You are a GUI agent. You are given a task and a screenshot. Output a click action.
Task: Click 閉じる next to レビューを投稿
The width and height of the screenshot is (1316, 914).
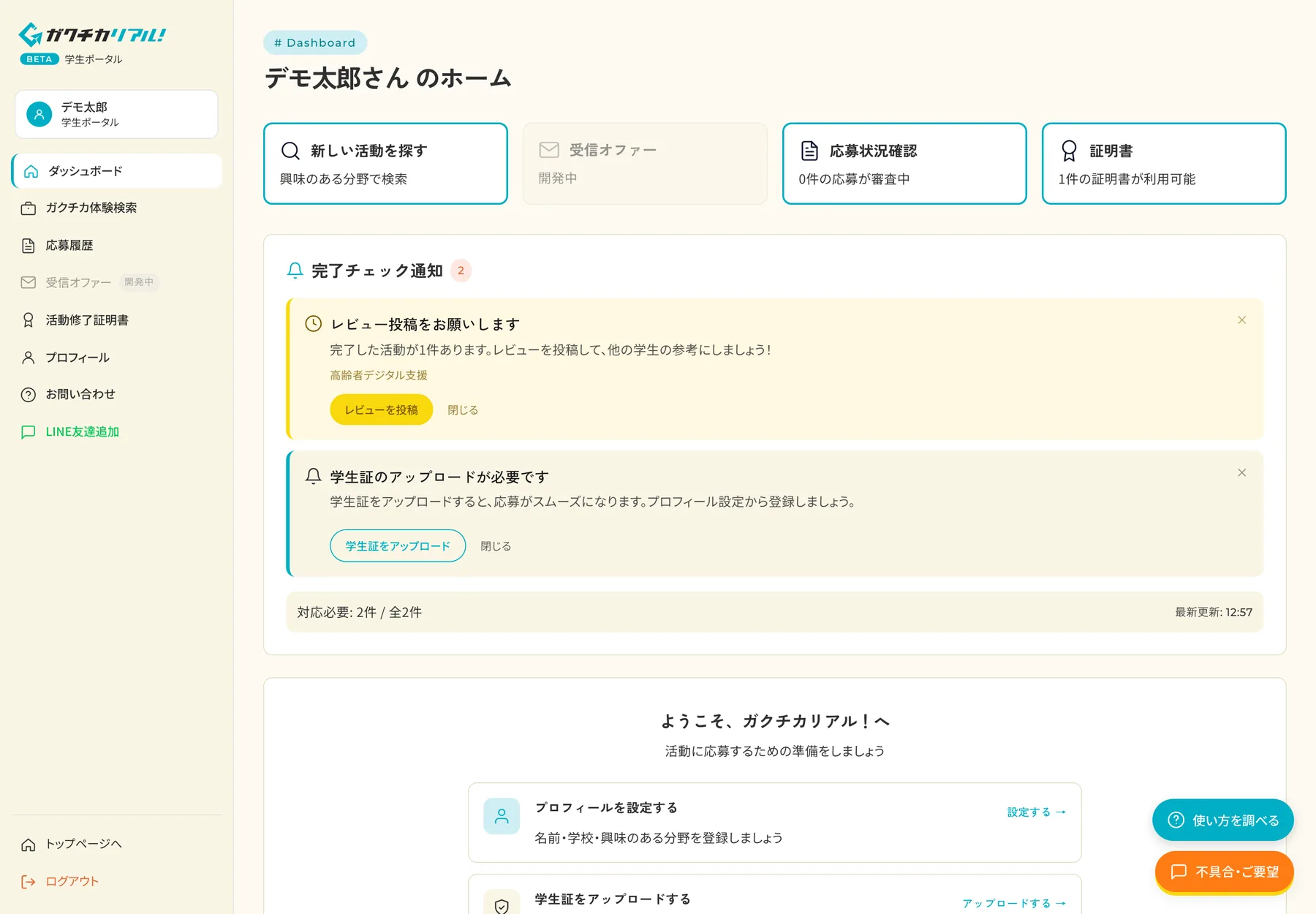coord(463,410)
